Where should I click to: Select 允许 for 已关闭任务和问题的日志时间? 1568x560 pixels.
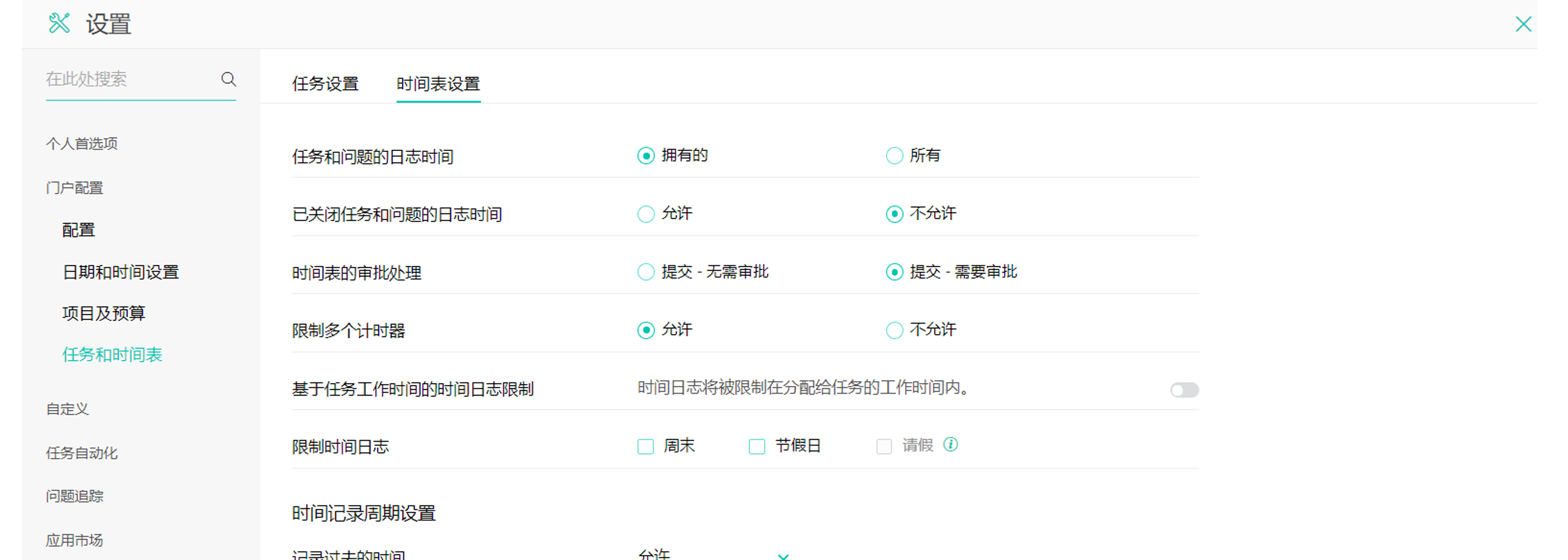point(645,214)
